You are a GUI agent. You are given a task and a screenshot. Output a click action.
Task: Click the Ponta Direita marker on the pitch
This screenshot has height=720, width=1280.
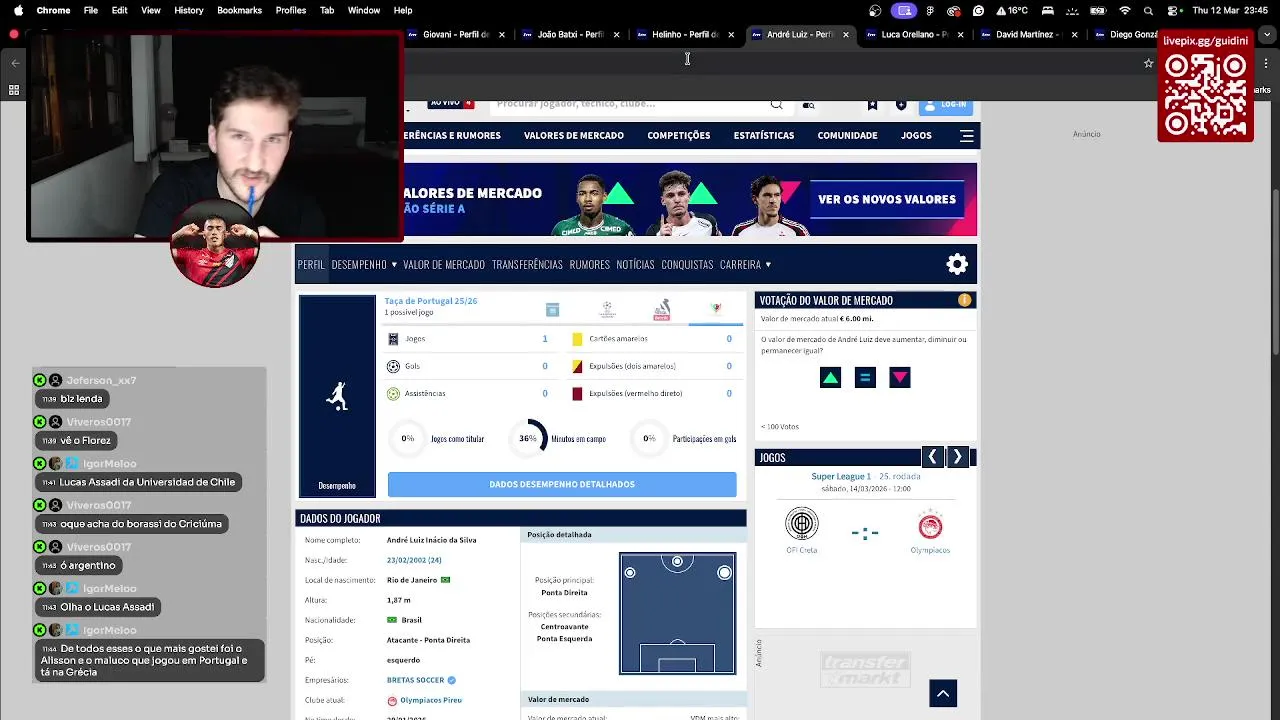click(x=724, y=573)
